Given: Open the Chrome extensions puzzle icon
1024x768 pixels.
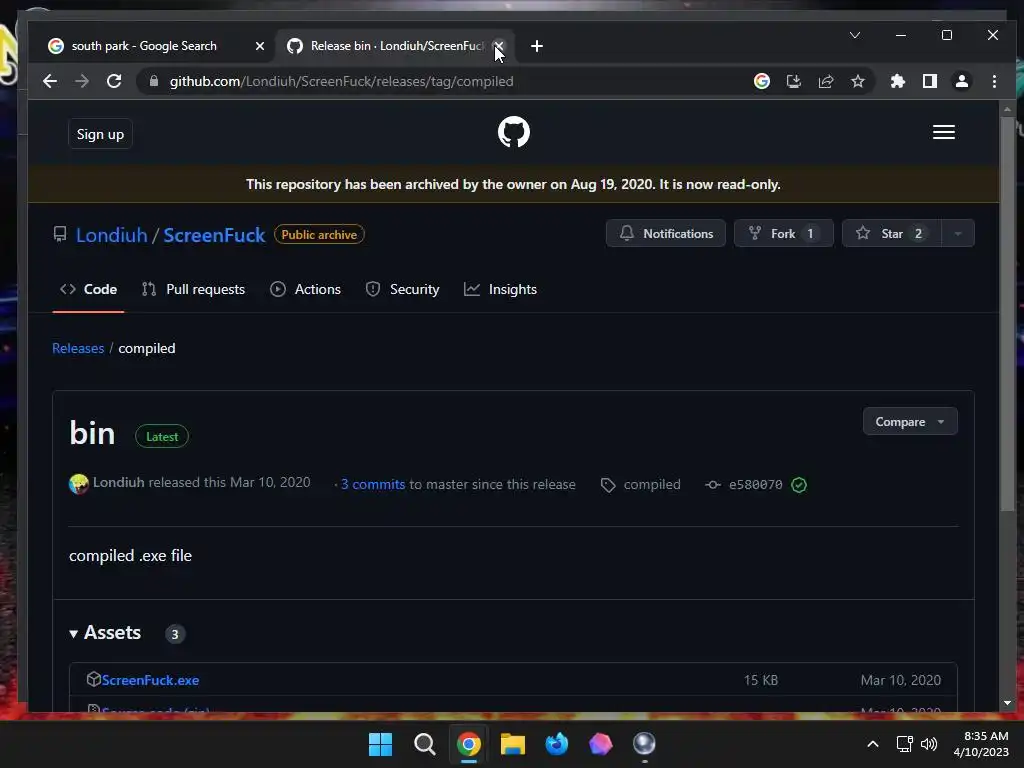Looking at the screenshot, I should point(898,81).
